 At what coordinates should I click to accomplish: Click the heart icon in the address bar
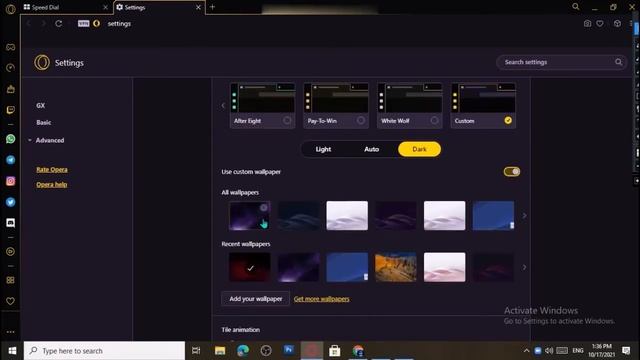(x=600, y=24)
